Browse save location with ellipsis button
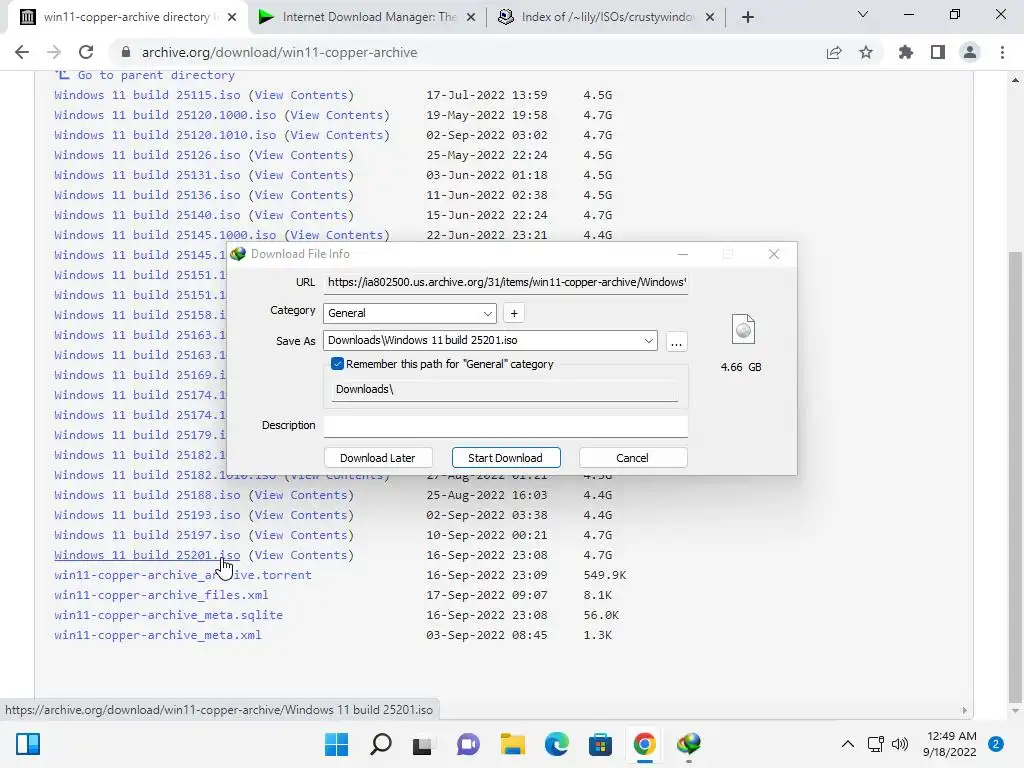This screenshot has height=768, width=1024. (x=677, y=342)
